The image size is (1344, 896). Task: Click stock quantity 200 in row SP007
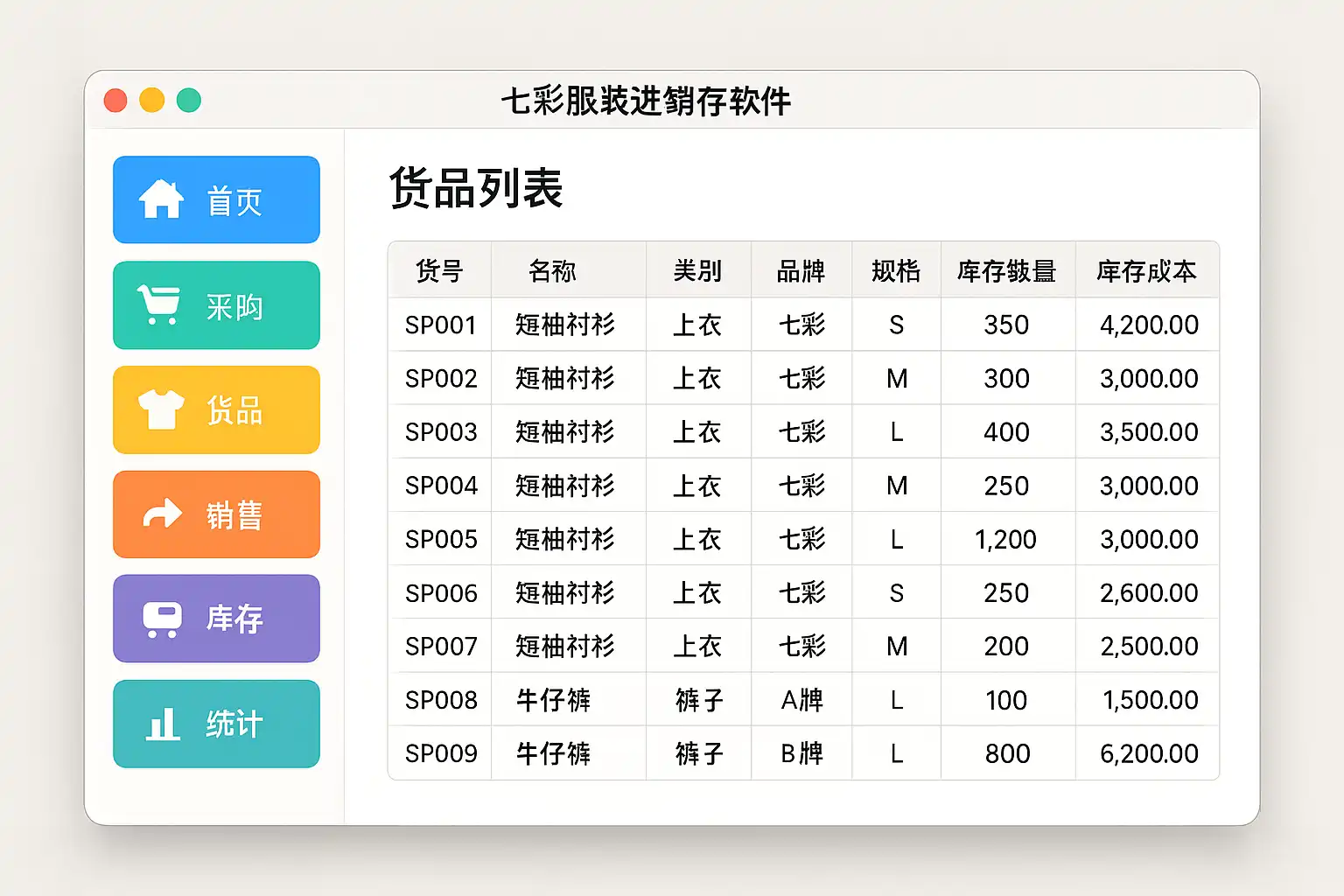click(1006, 647)
